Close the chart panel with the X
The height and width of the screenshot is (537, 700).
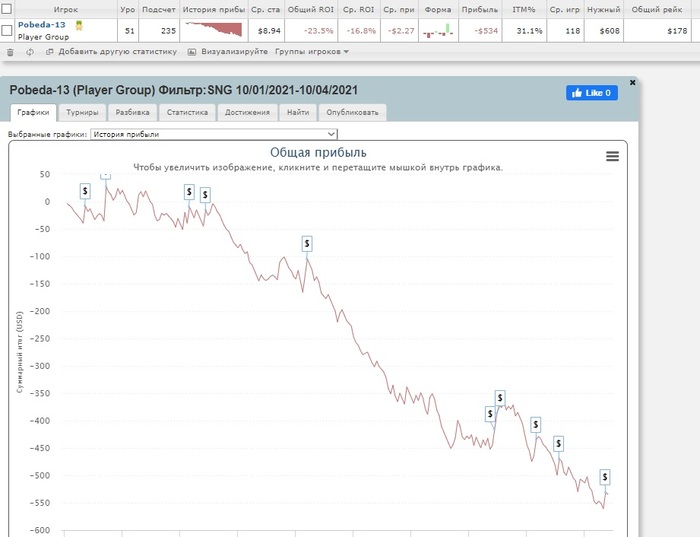[632, 83]
